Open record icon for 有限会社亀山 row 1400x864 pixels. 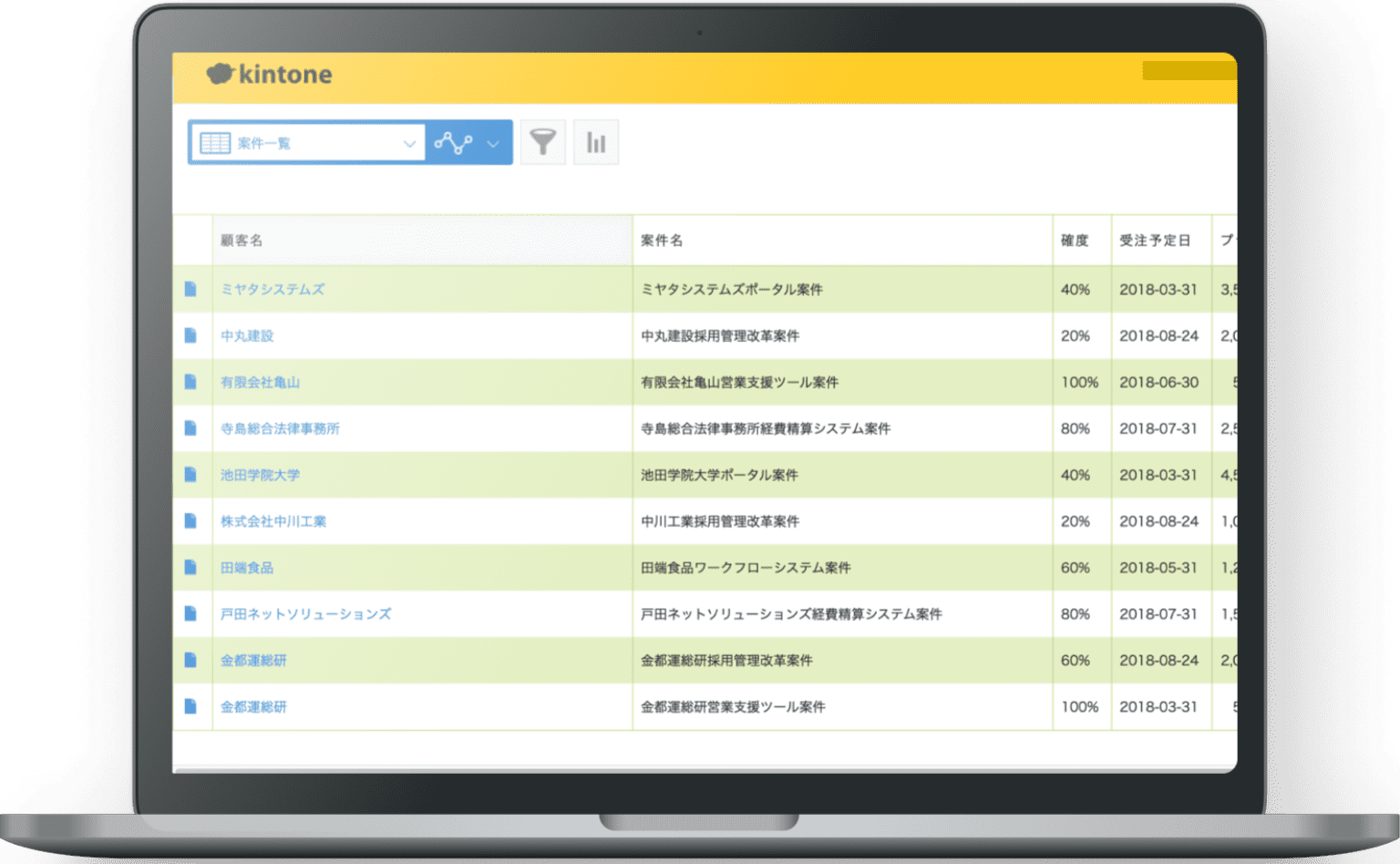190,382
